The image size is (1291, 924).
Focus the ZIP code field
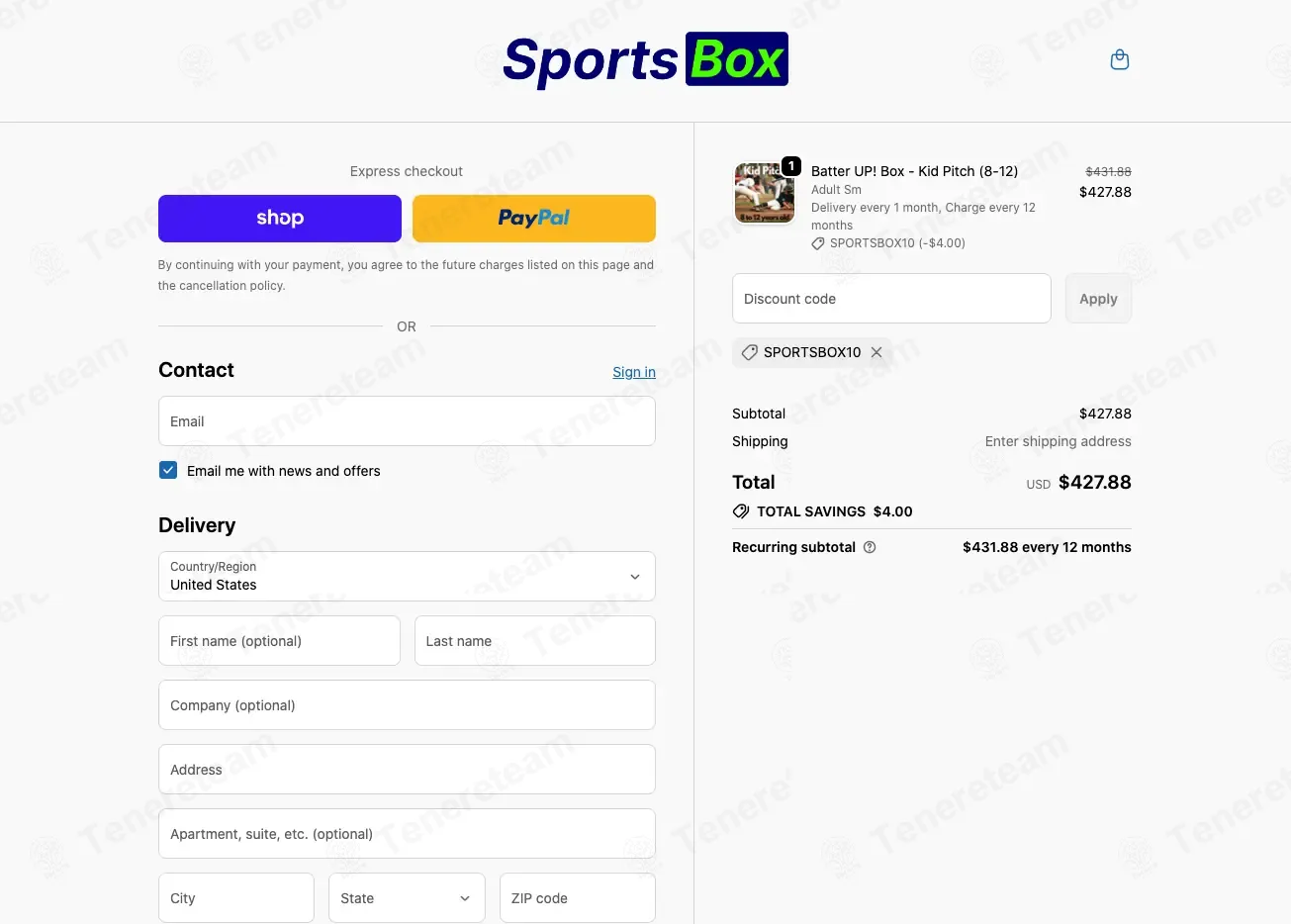578,898
